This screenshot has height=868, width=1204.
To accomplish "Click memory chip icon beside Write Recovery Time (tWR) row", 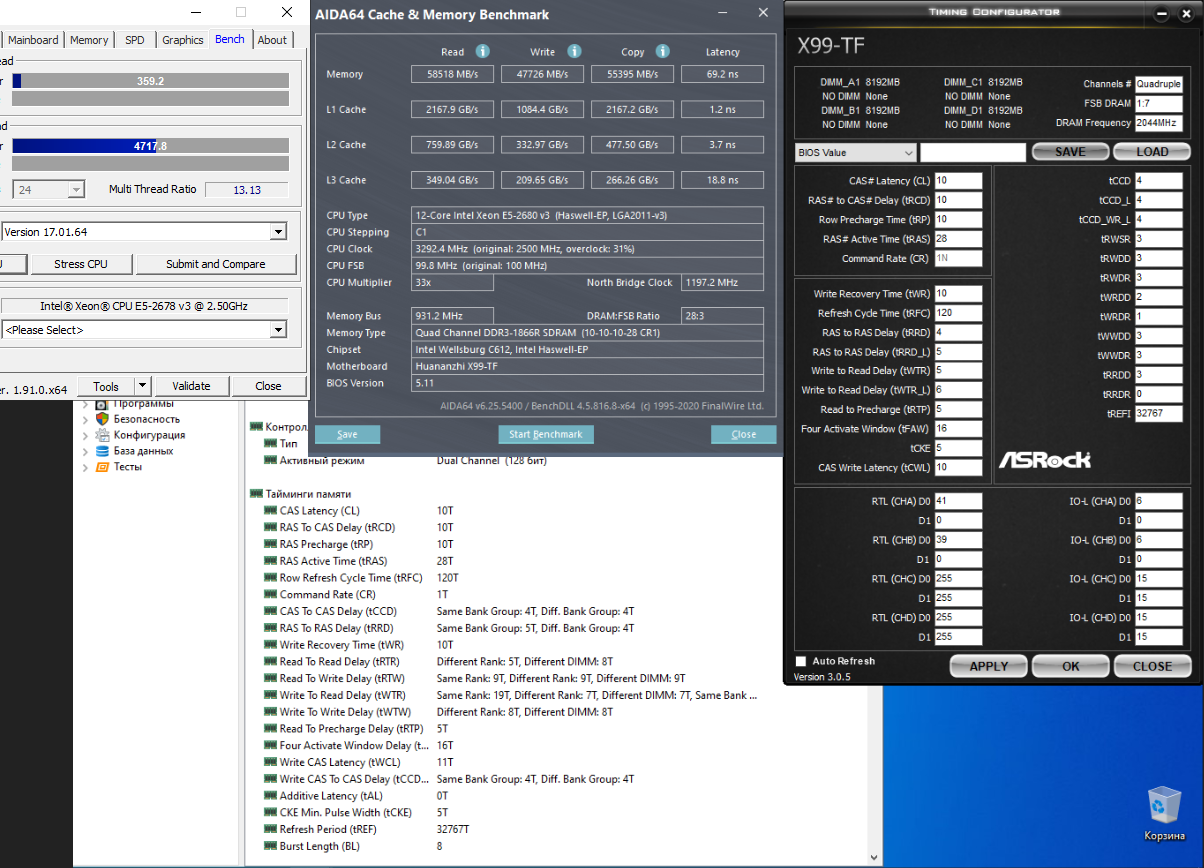I will [270, 645].
